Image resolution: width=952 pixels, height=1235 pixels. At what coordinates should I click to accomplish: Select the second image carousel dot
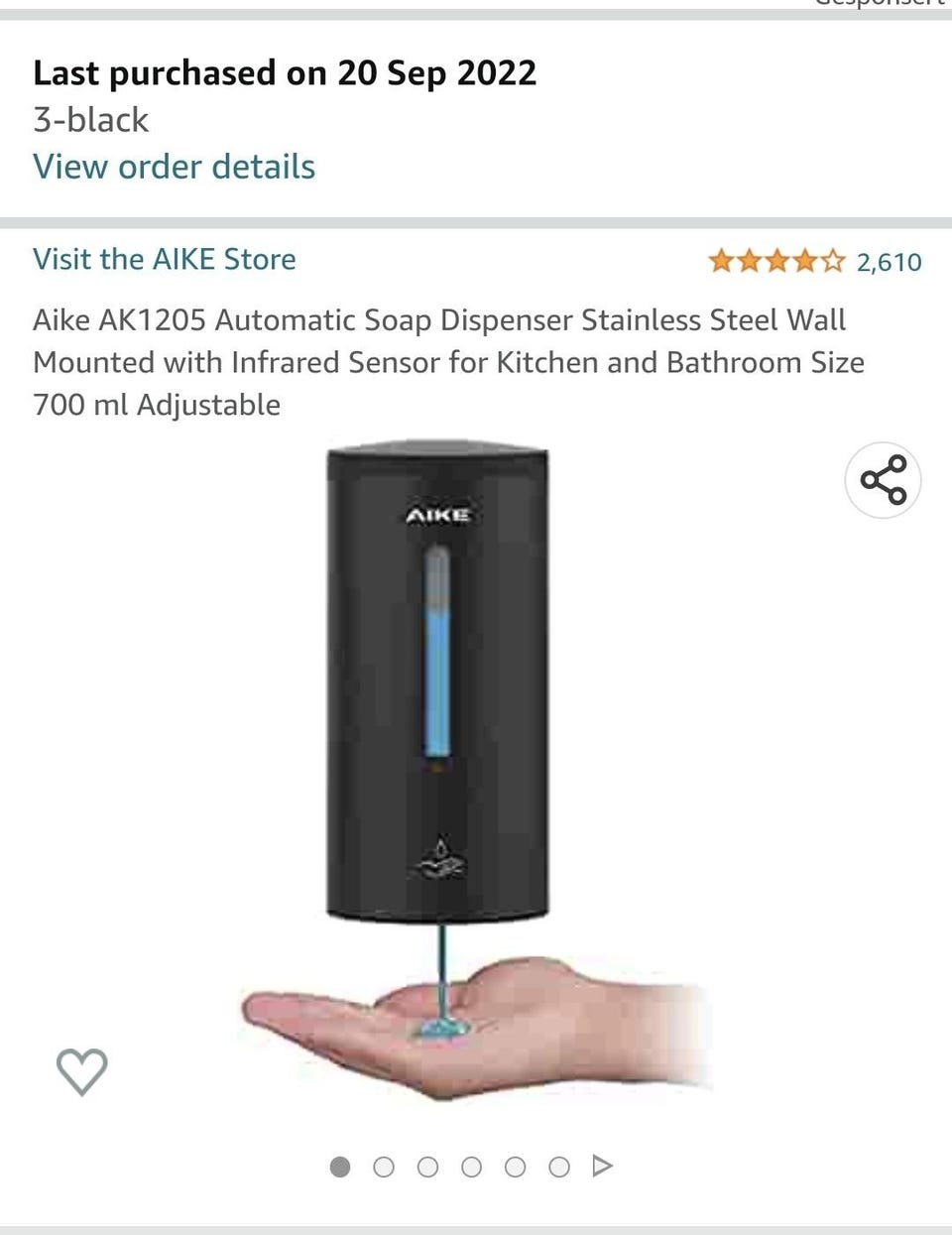(384, 1167)
